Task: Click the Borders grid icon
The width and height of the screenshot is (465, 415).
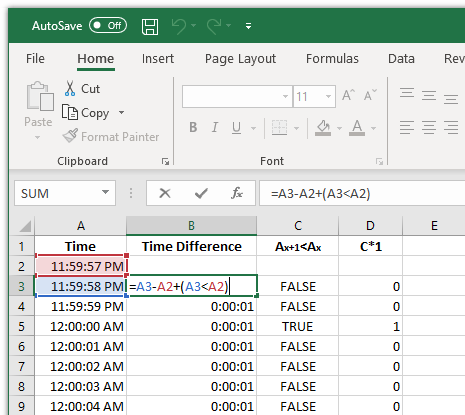Action: pyautogui.click(x=279, y=128)
